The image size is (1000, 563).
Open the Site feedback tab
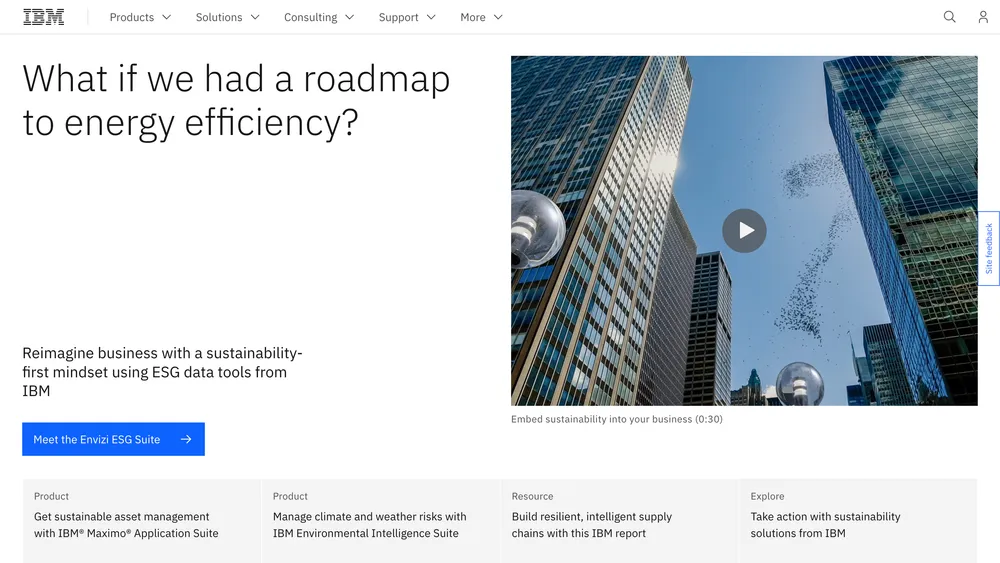[x=989, y=248]
